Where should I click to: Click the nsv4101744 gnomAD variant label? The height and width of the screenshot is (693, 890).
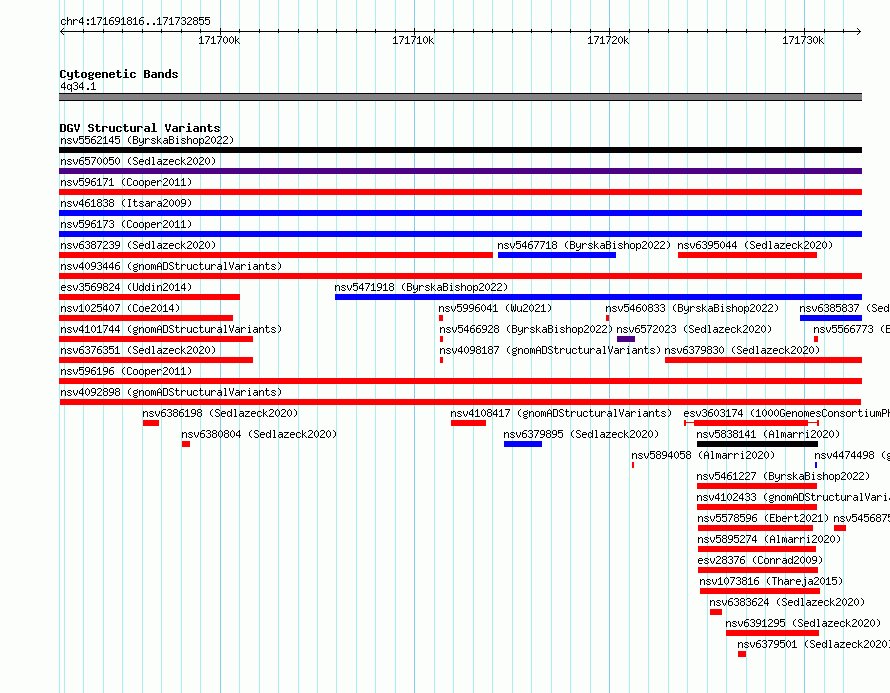point(171,329)
